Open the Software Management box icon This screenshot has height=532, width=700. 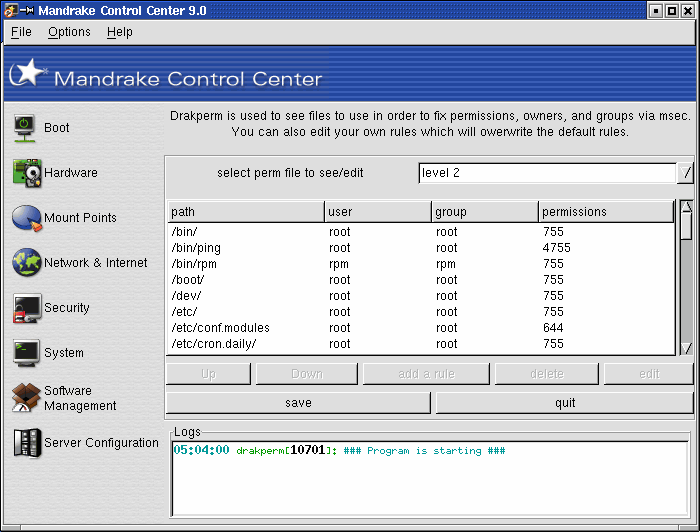coord(26,398)
